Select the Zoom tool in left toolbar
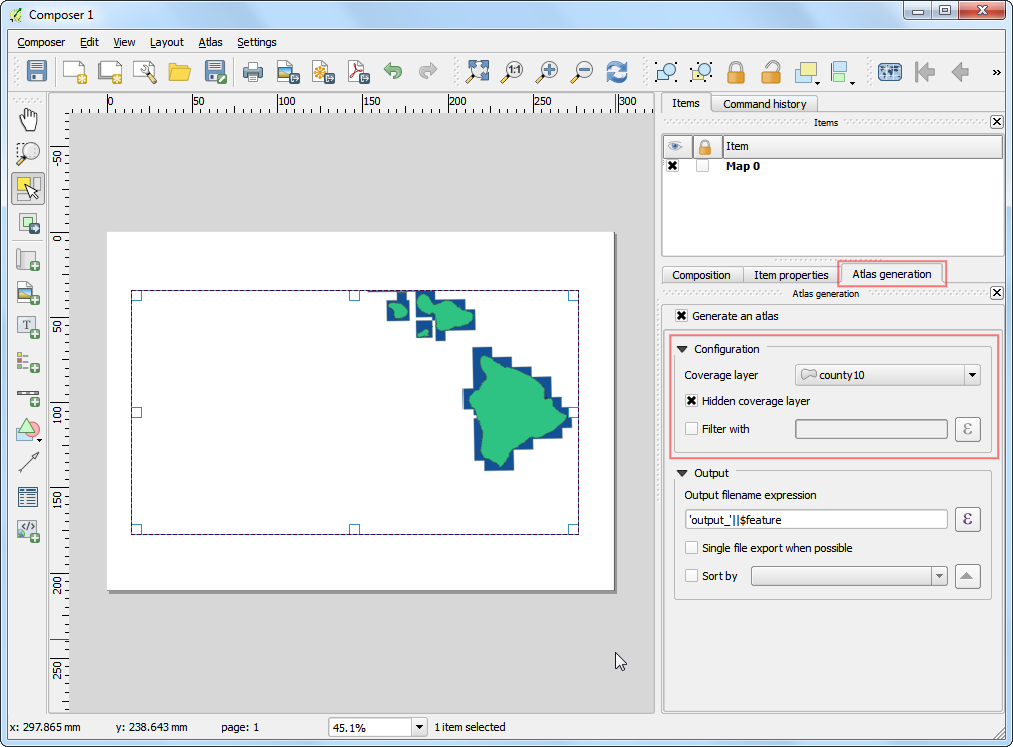1013x747 pixels. point(28,154)
